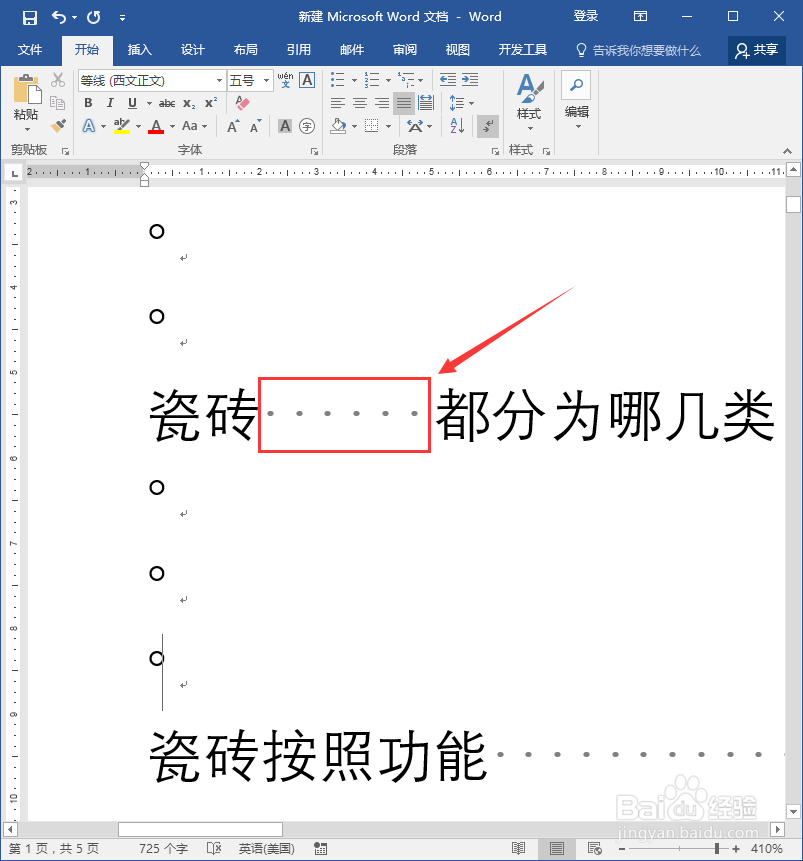803x861 pixels.
Task: Click the 登录 sign-in link
Action: [x=586, y=16]
